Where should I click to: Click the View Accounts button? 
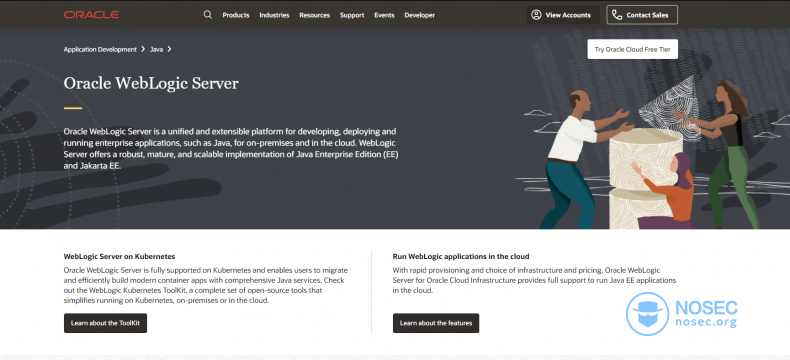click(563, 15)
